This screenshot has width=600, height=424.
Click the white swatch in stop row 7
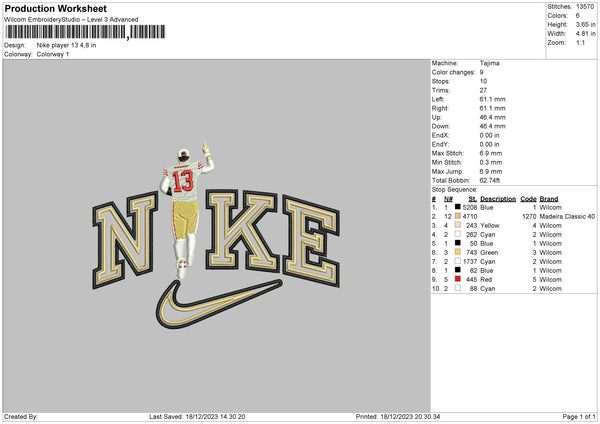coord(458,261)
